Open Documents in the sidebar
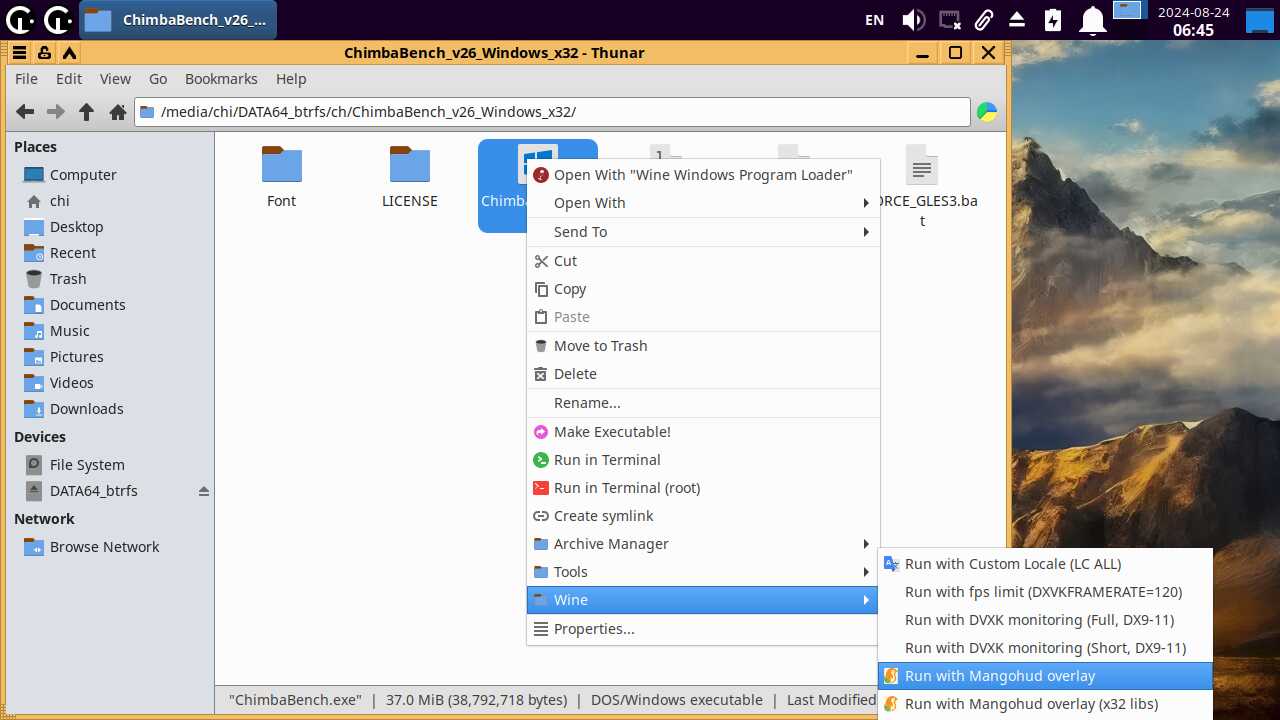The image size is (1280, 720). (x=87, y=305)
